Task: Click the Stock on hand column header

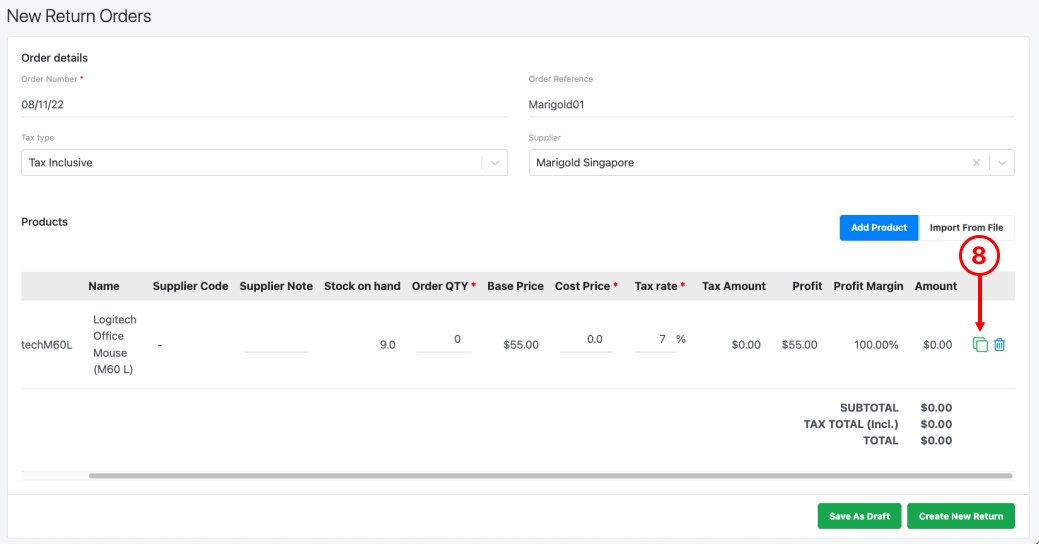Action: [x=362, y=286]
